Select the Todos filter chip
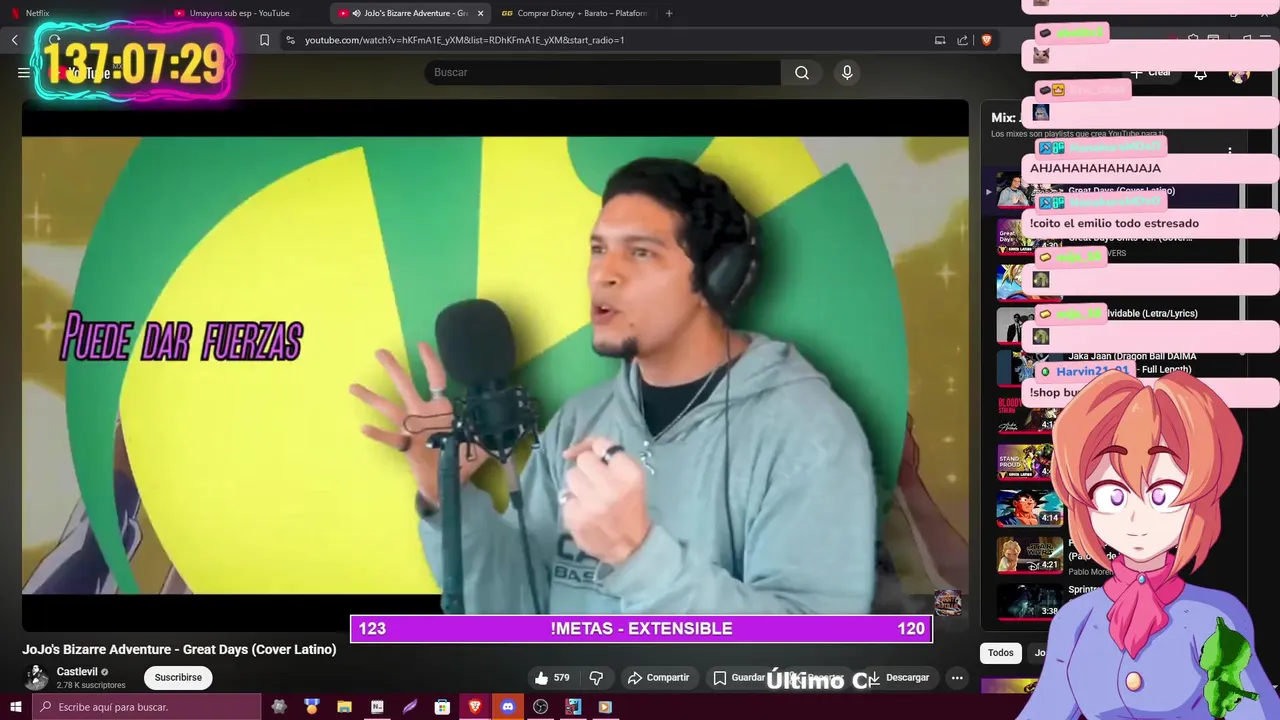Screen dimensions: 1280x720 click(x=1001, y=653)
